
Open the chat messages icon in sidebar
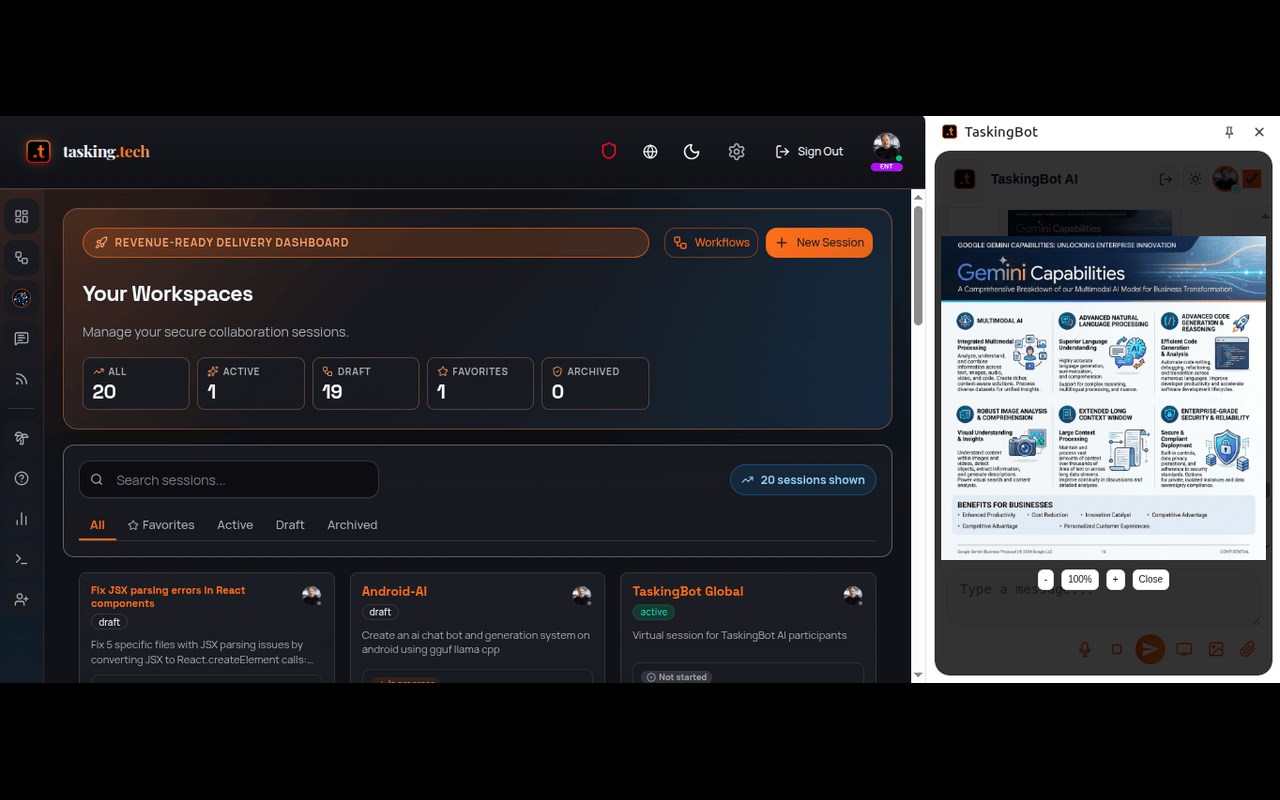coord(22,339)
